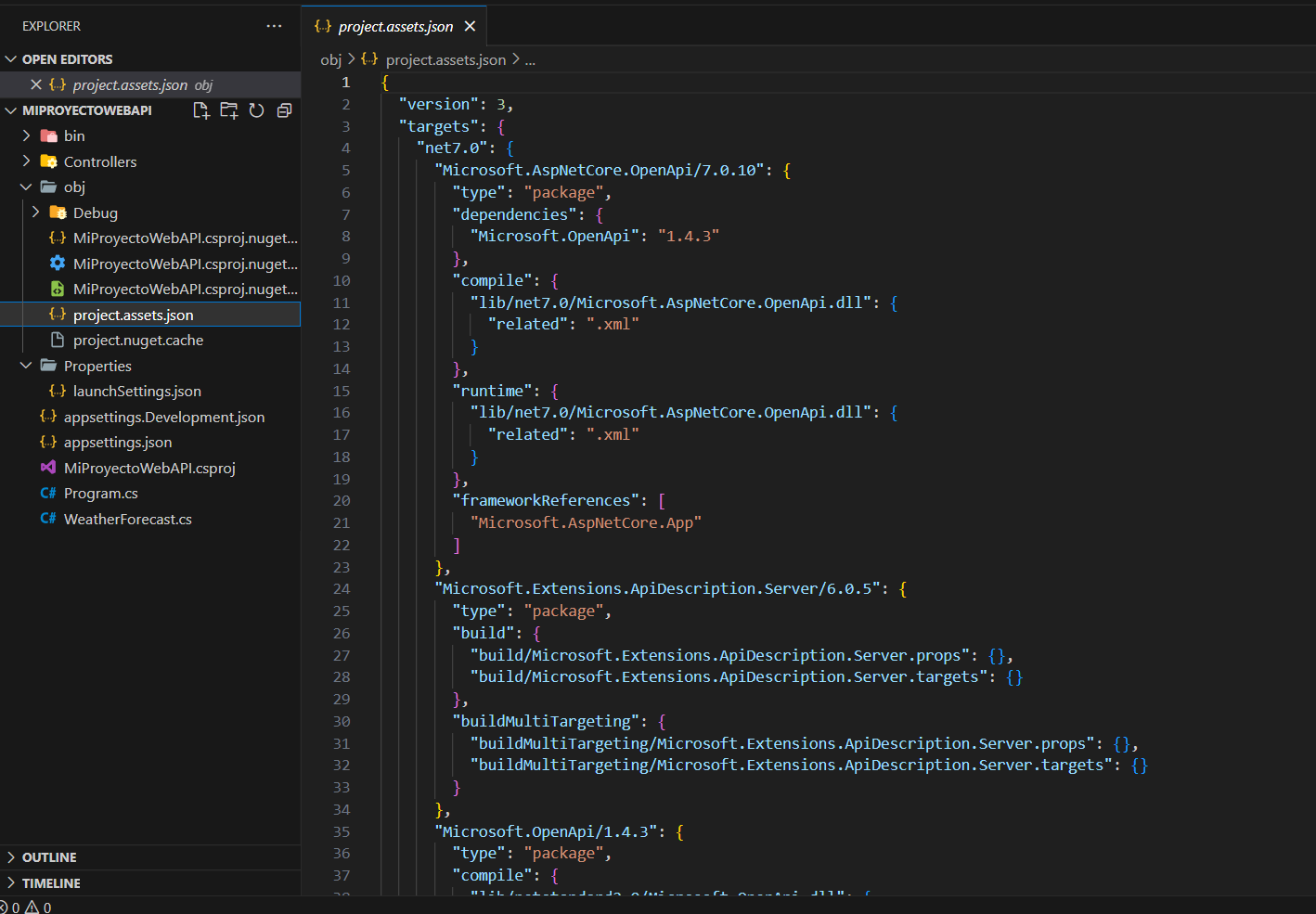Expand the Controllers folder chevron
Image resolution: width=1316 pixels, height=914 pixels.
[x=26, y=161]
